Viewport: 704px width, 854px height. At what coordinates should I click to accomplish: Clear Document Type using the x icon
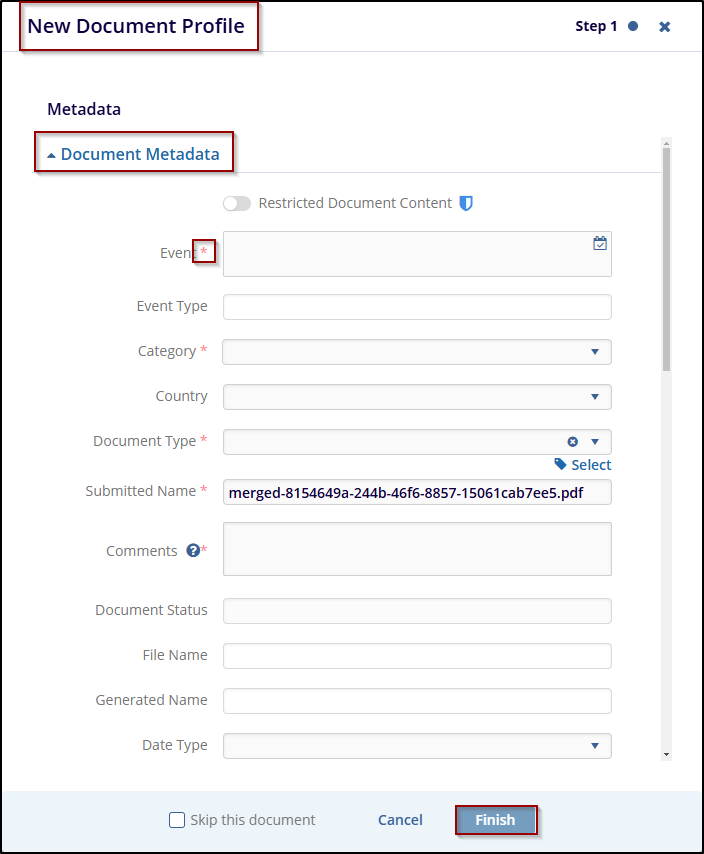click(572, 442)
